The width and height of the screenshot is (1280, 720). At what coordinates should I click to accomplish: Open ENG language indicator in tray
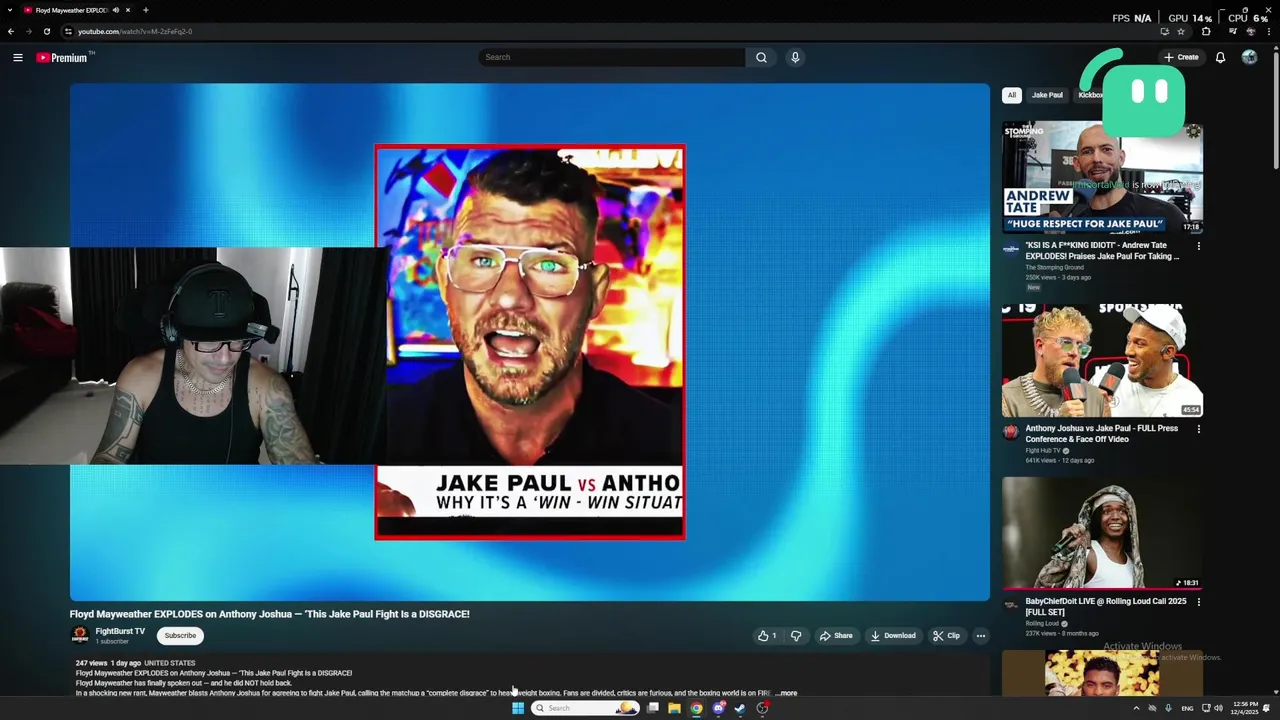tap(1187, 708)
